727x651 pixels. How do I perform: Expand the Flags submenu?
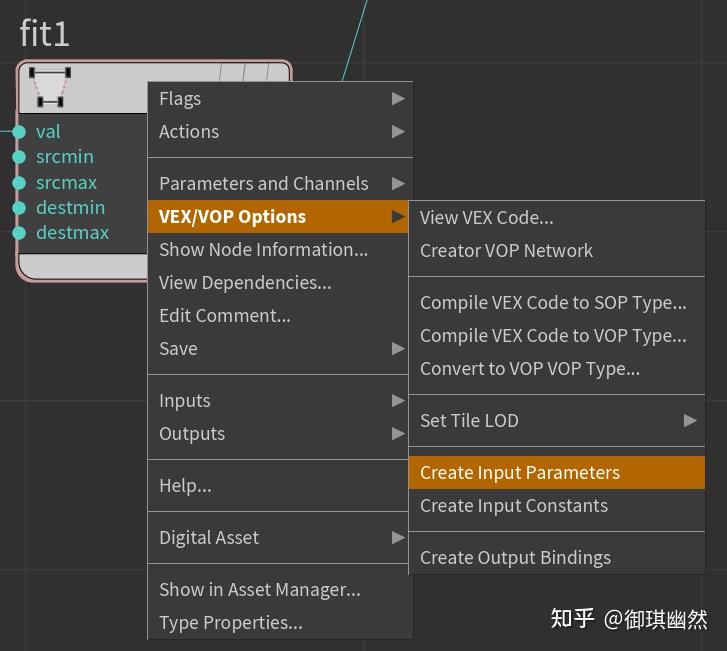280,98
